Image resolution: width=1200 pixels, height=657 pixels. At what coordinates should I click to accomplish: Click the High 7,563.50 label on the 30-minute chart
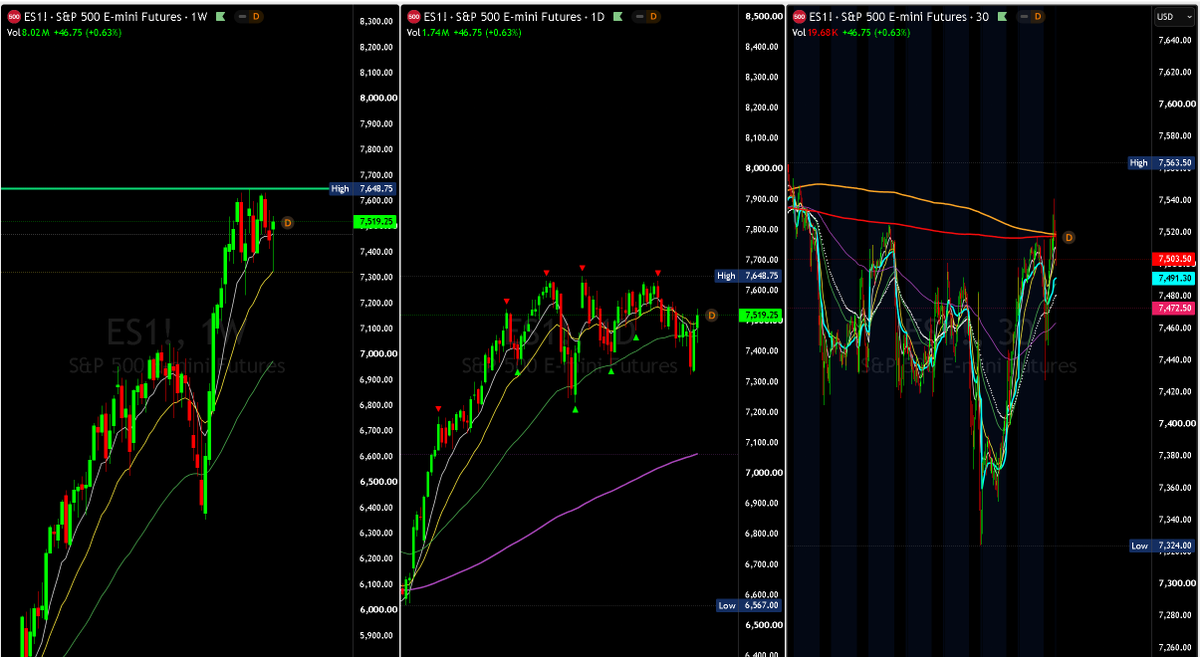tap(1161, 162)
